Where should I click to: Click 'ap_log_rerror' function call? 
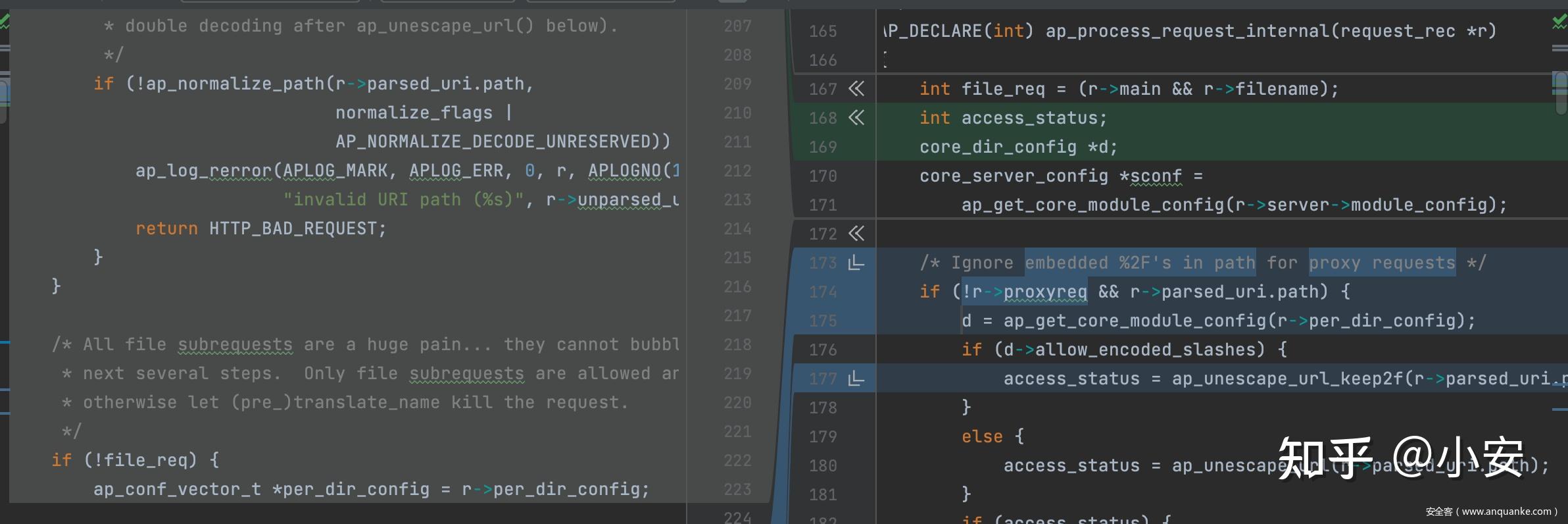(203, 170)
